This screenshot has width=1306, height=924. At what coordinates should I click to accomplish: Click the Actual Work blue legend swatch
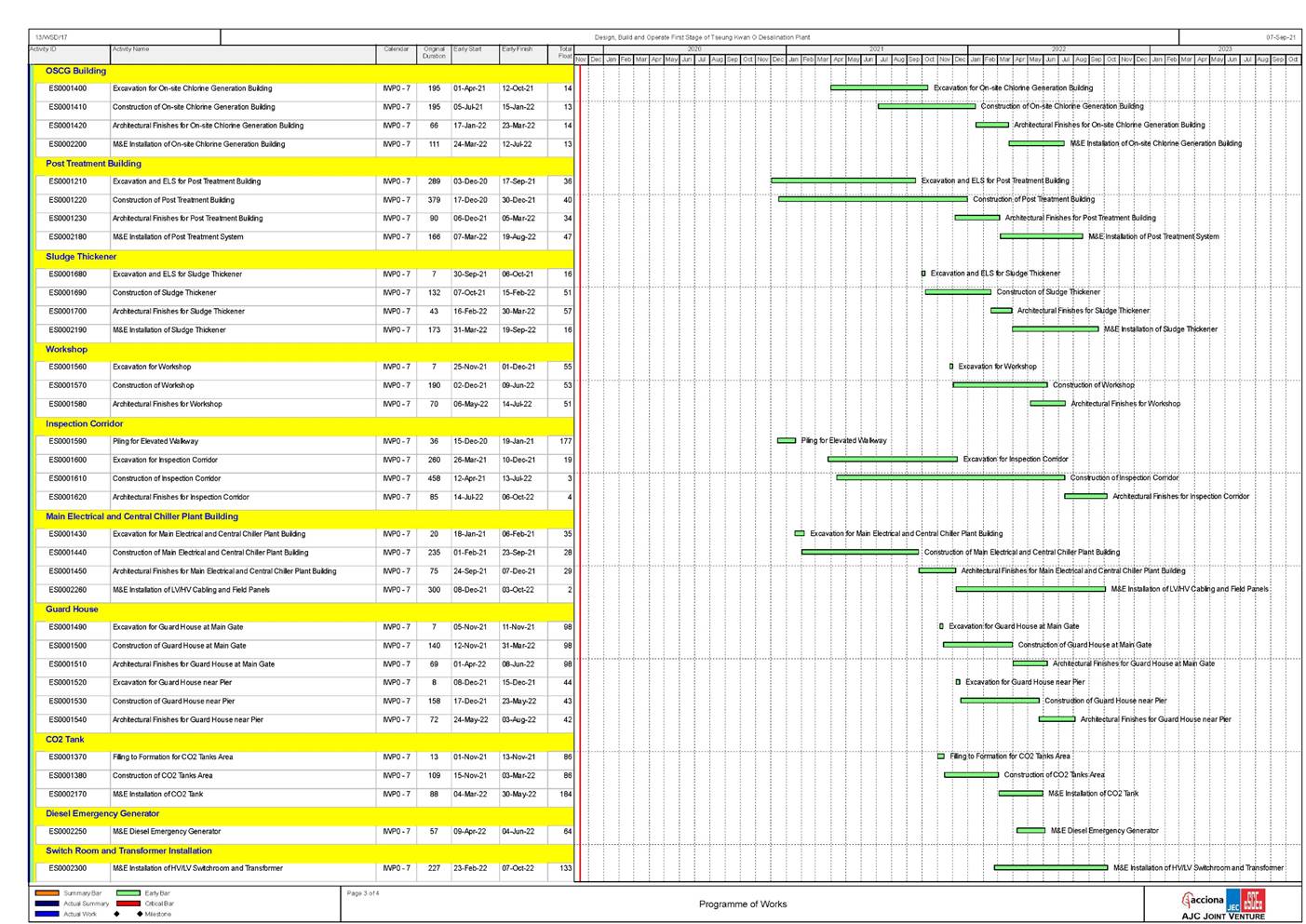(x=47, y=914)
